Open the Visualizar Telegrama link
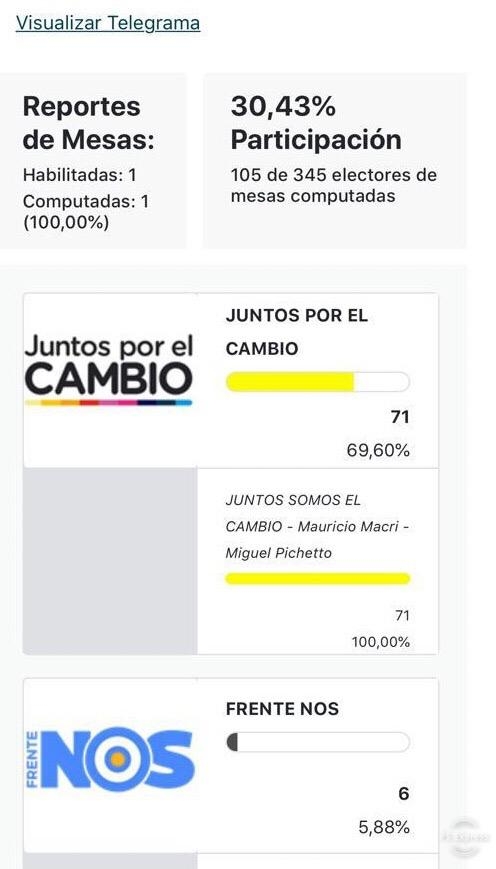 pyautogui.click(x=108, y=23)
